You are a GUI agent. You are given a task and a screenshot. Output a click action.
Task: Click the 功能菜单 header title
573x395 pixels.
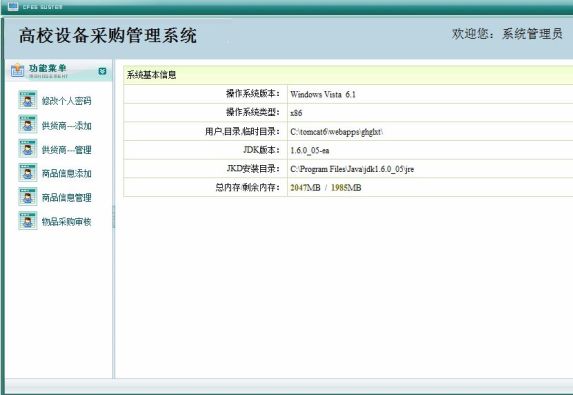point(48,68)
